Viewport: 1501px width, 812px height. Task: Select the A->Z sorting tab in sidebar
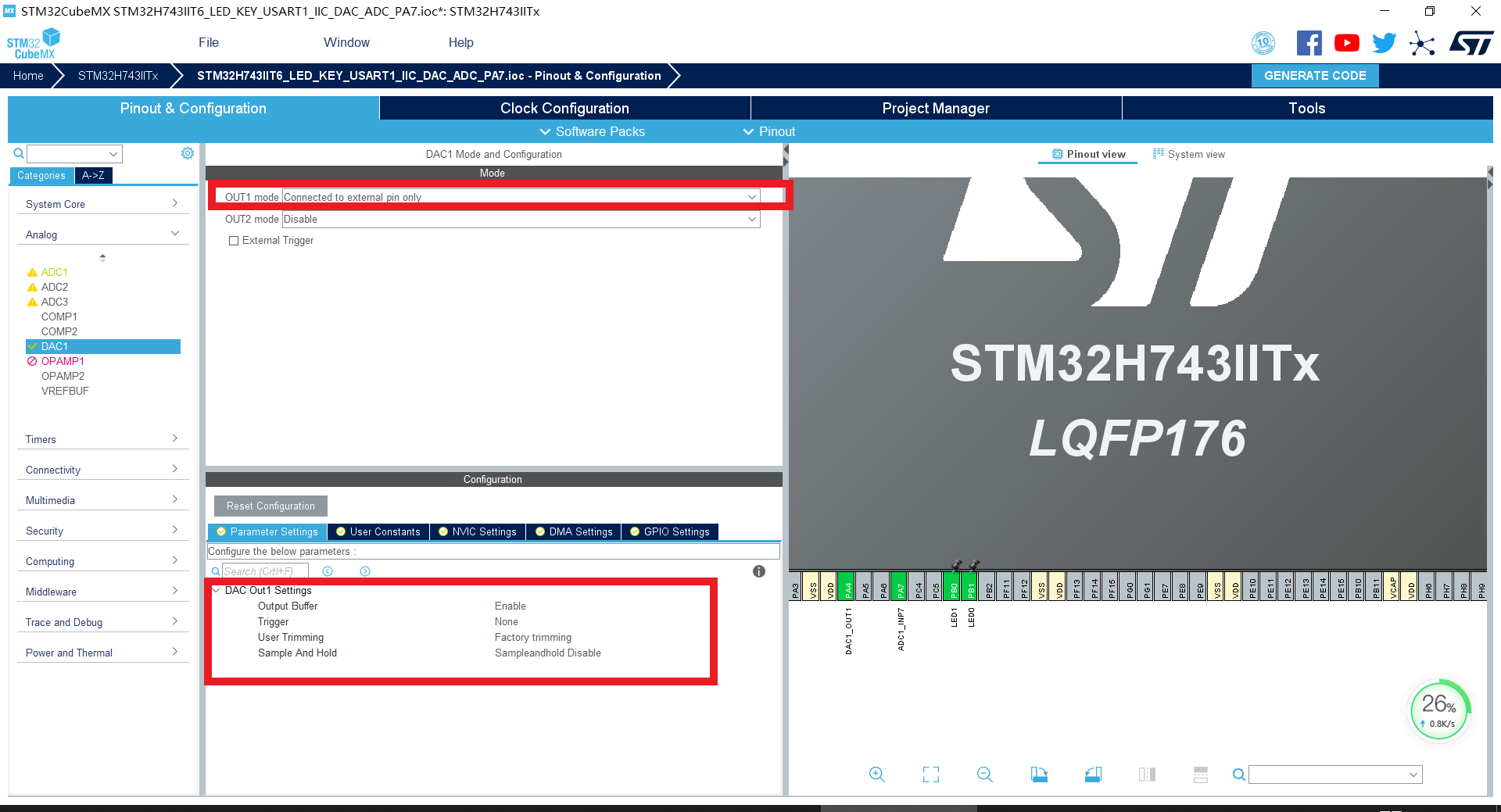coord(93,175)
